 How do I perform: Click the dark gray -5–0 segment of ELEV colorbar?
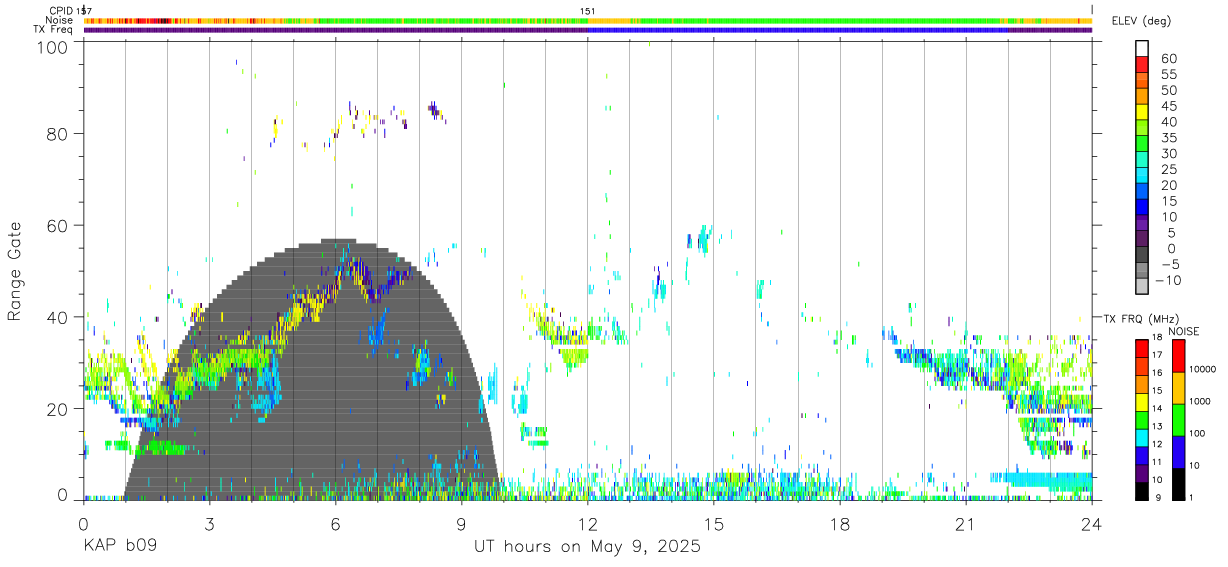pyautogui.click(x=1142, y=255)
